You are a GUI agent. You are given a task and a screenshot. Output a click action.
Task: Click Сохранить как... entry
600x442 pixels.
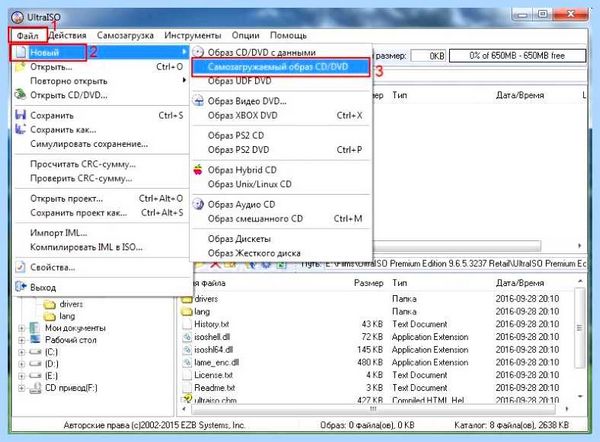tap(101, 130)
